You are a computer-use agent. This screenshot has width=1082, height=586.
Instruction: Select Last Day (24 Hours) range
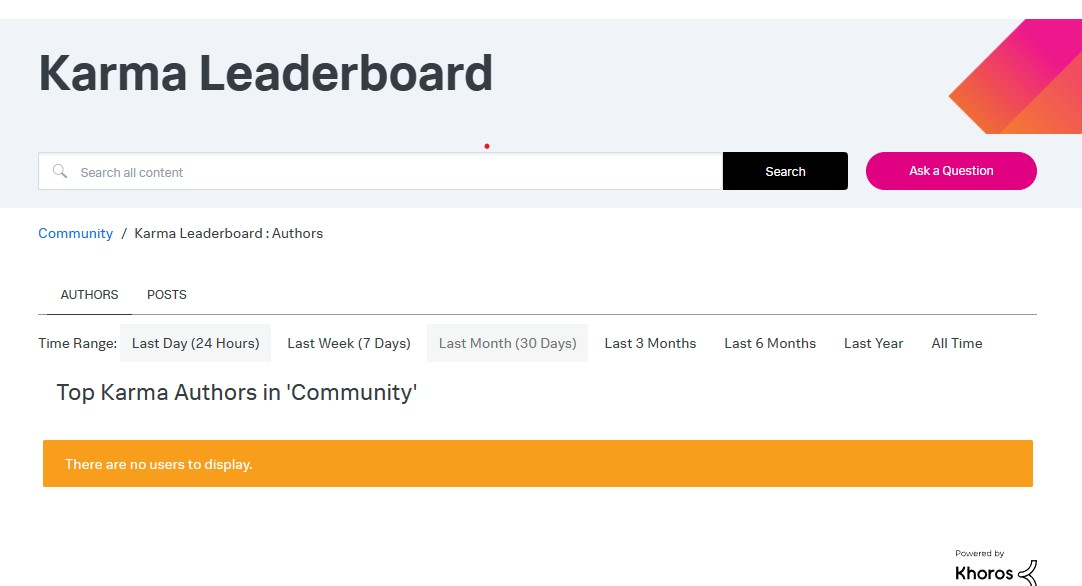(195, 343)
